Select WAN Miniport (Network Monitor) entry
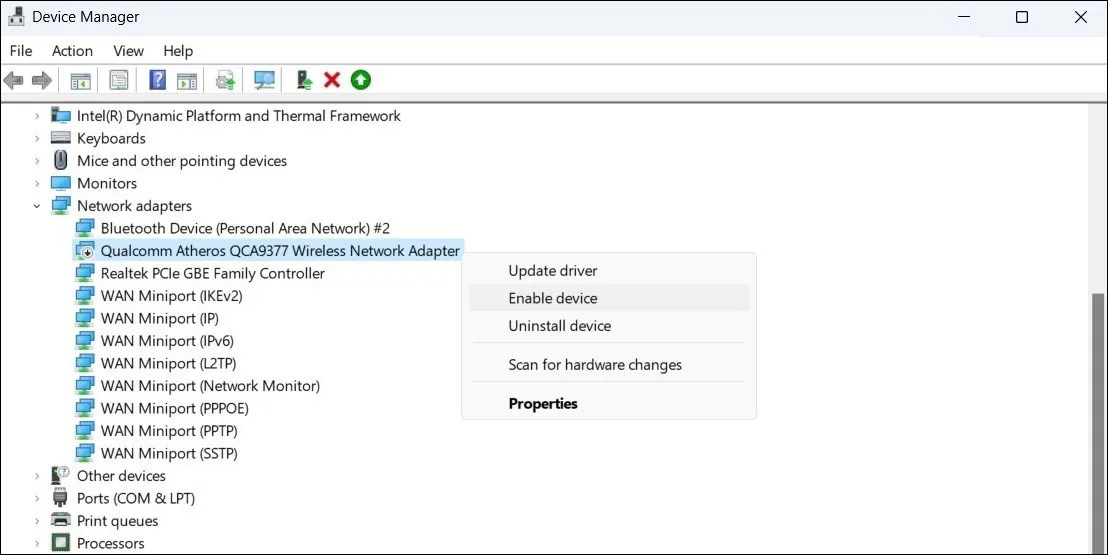 (210, 386)
